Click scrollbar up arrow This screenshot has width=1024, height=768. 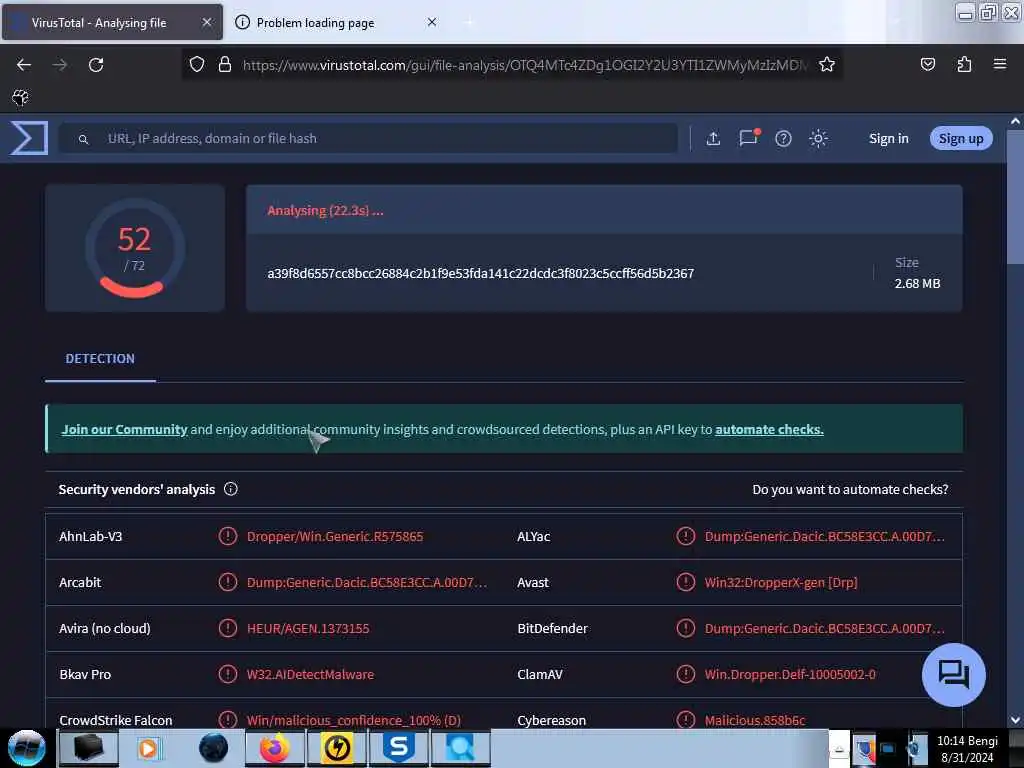(1015, 121)
